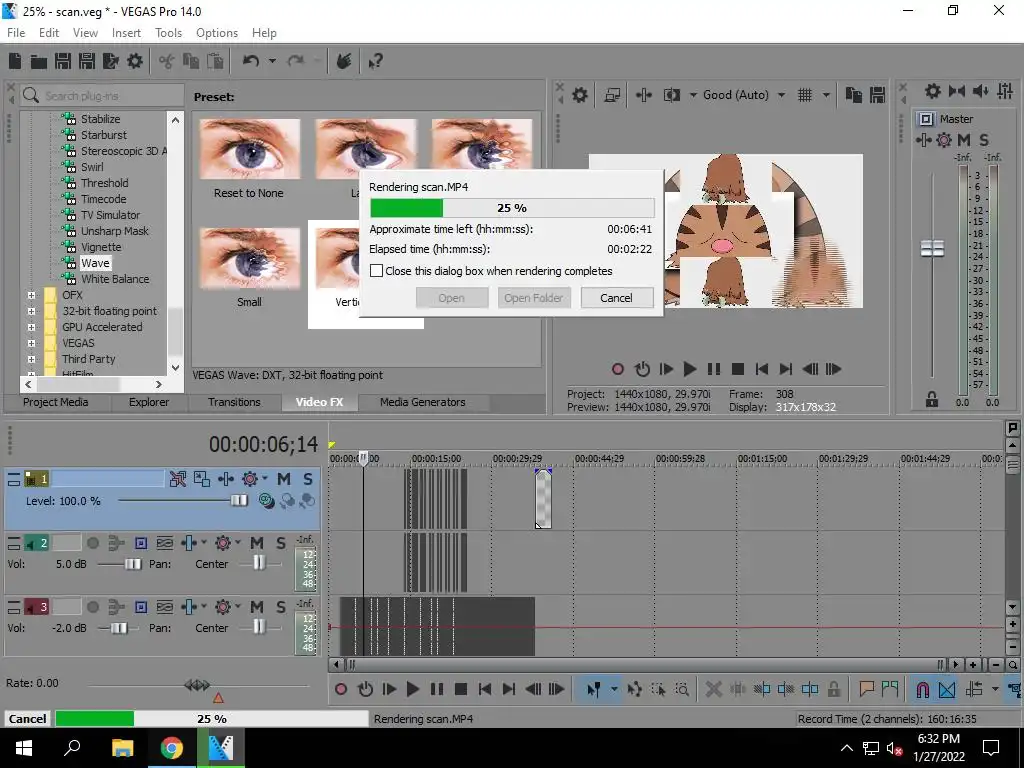The width and height of the screenshot is (1024, 768).
Task: Expand the OFX folder
Action: (31, 295)
